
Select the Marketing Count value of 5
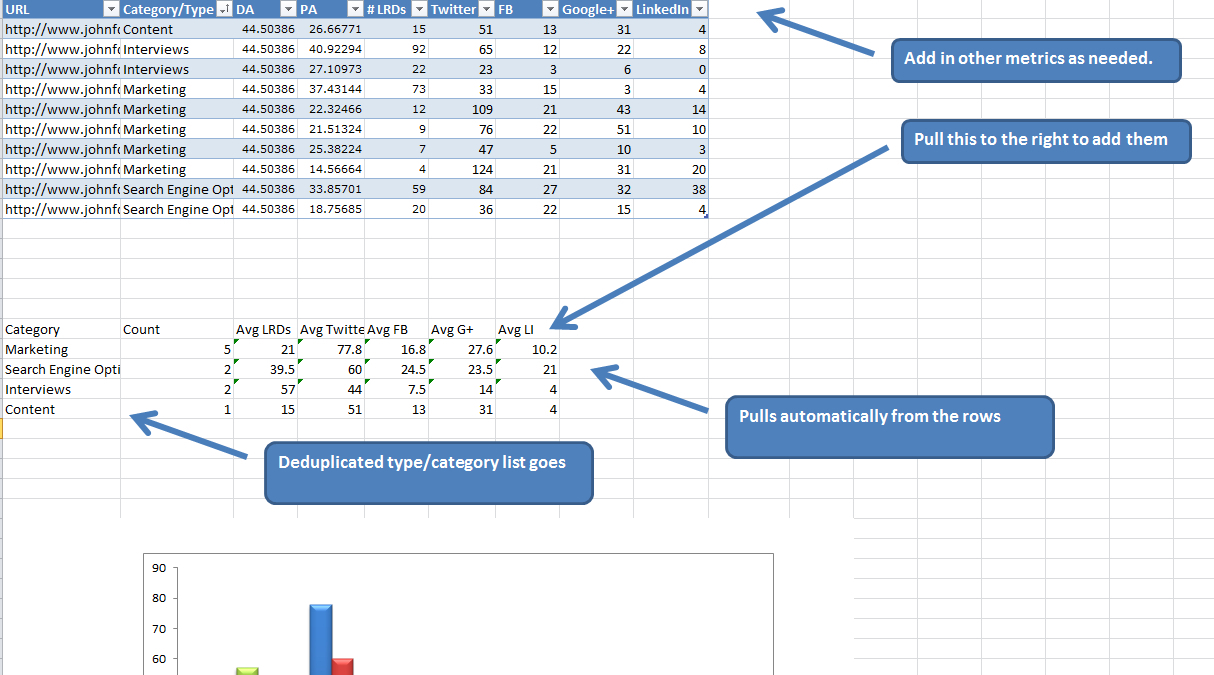coord(225,349)
